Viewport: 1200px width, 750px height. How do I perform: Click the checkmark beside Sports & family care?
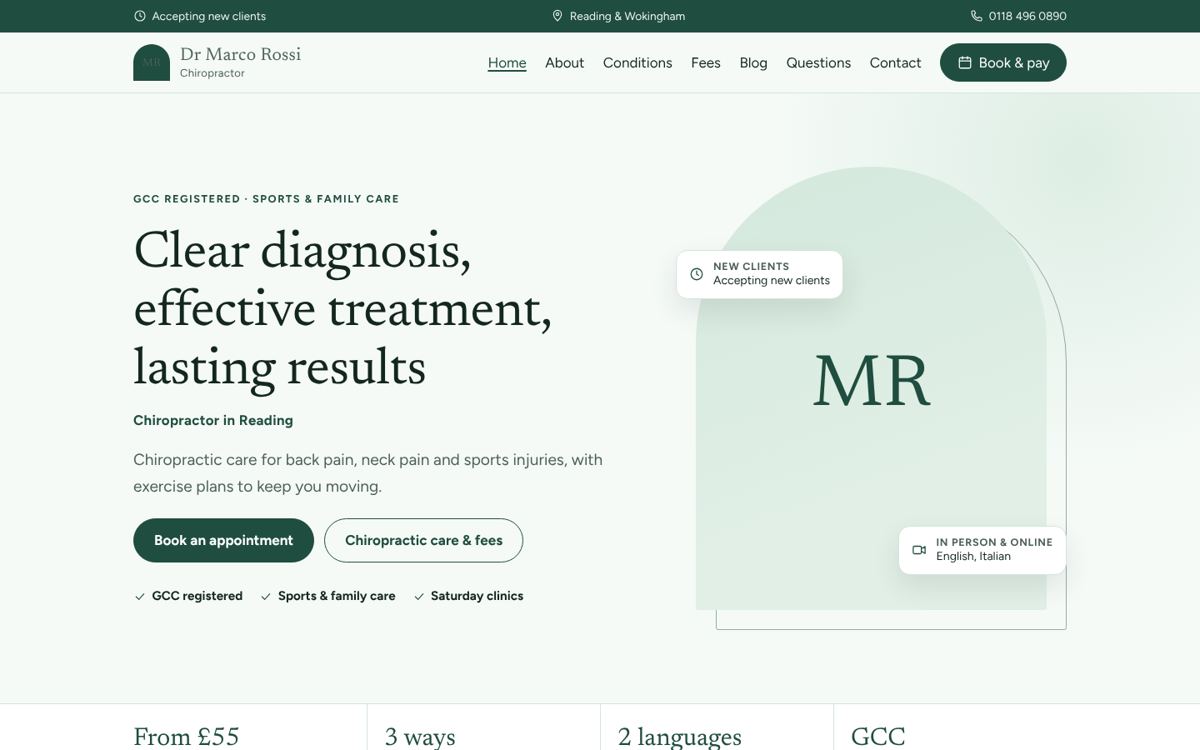[266, 597]
